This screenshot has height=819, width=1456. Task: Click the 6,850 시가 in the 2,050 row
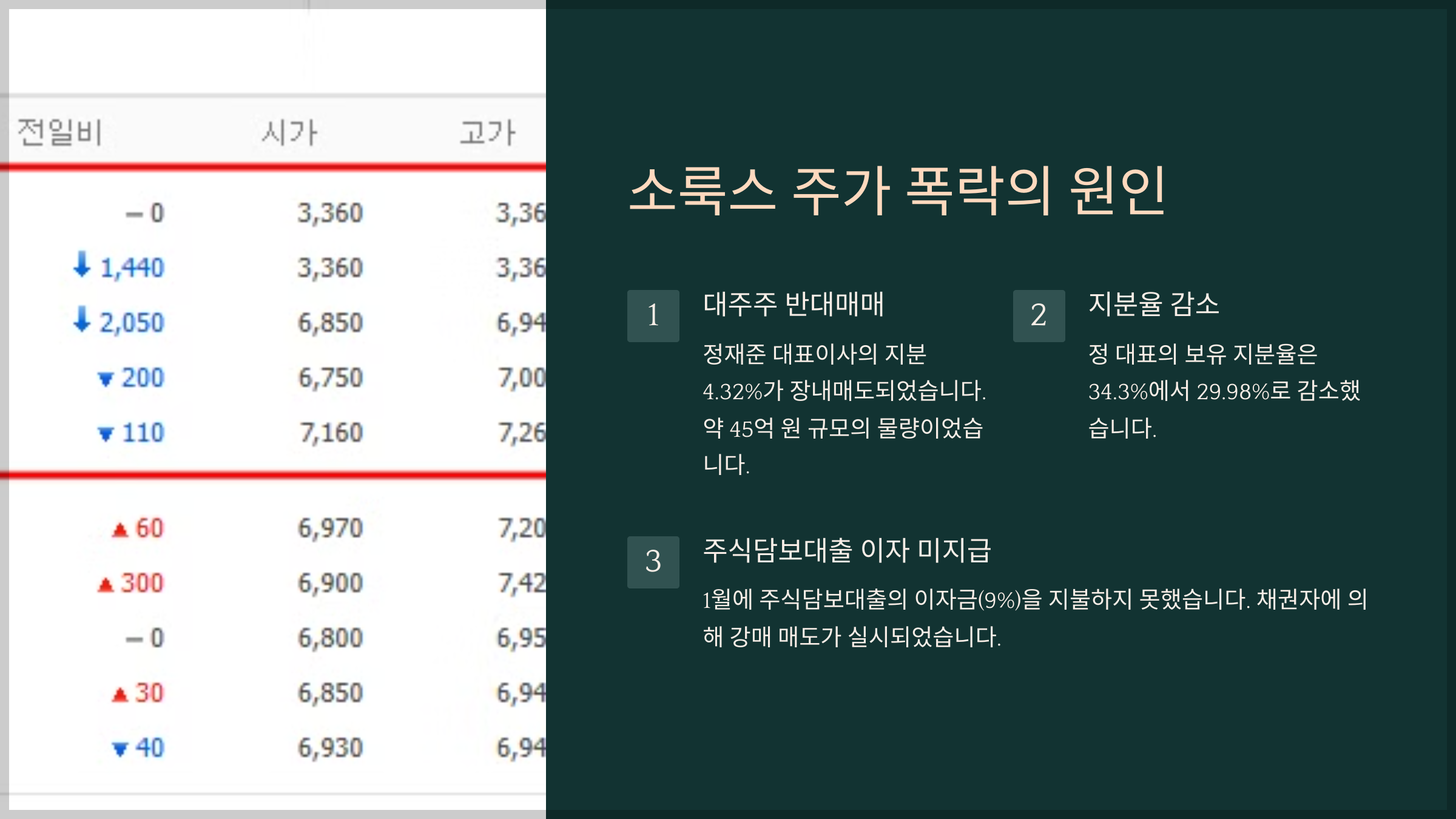click(x=331, y=323)
